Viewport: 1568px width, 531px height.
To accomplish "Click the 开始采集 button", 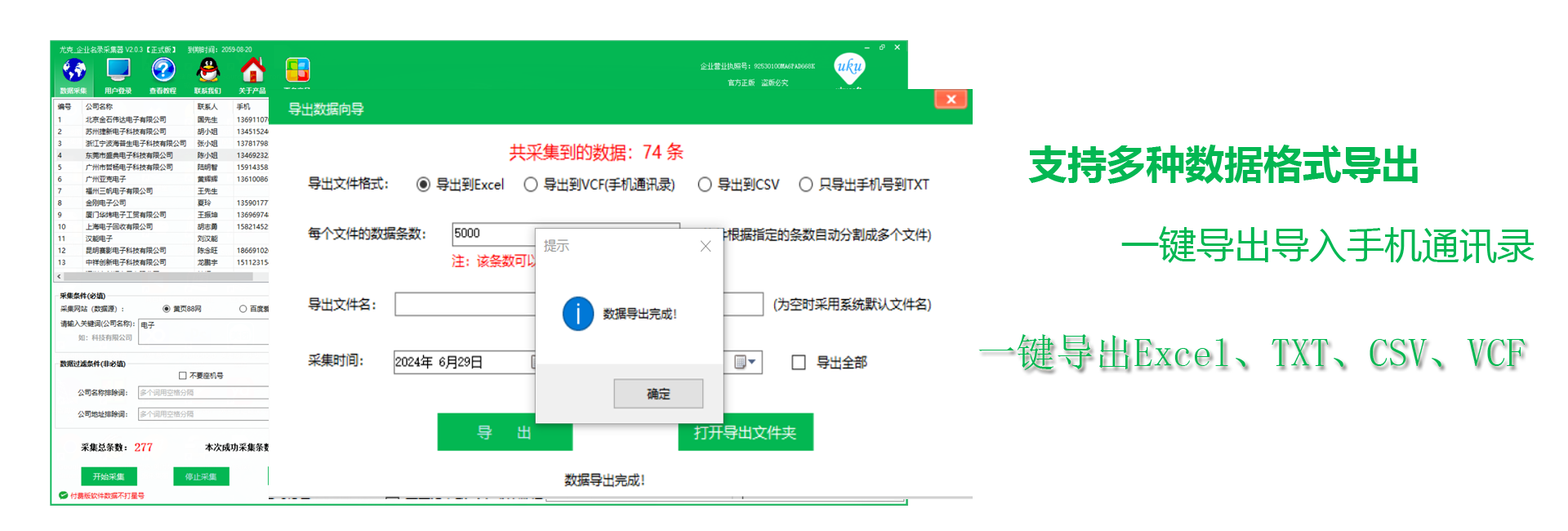I will click(x=109, y=476).
